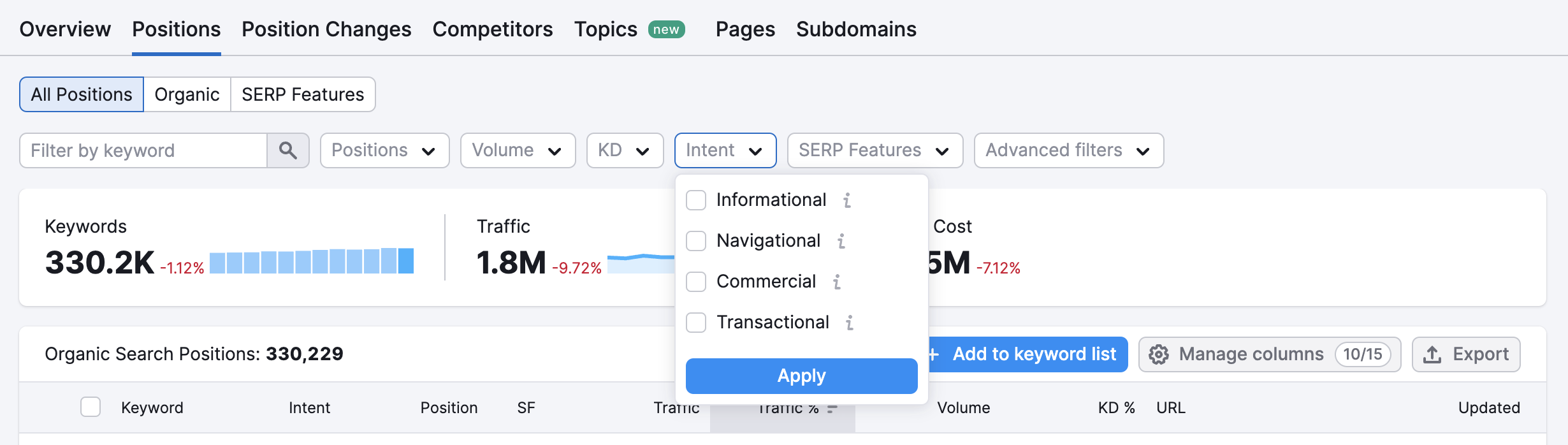
Task: Open Manage columns 10/15 button
Action: tap(1270, 354)
